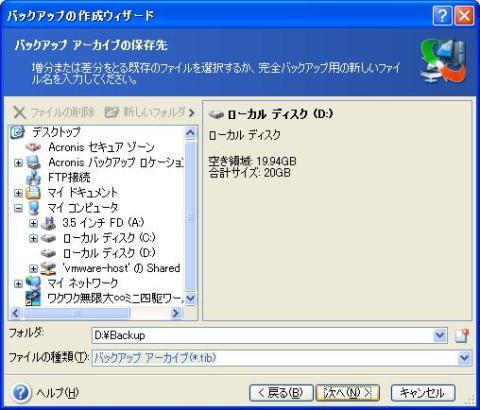Screen dimensions: 480x410
Task: Click the 合計サイズ: 20GB text
Action: tap(250, 173)
